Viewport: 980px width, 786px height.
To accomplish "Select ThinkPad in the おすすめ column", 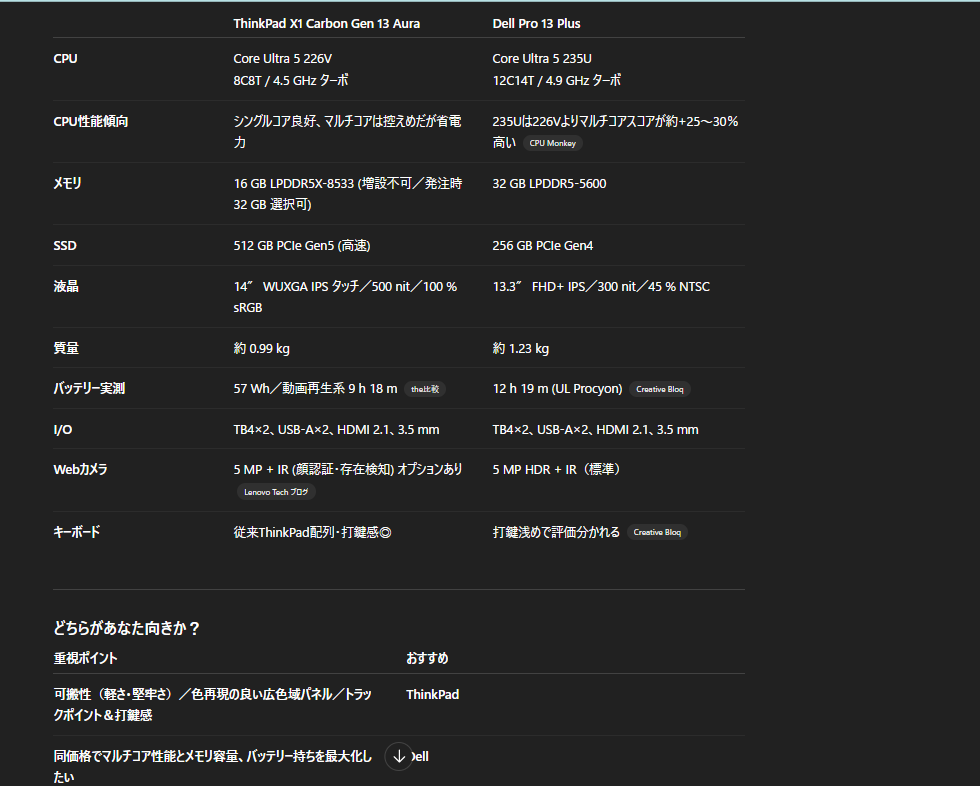I will [432, 694].
